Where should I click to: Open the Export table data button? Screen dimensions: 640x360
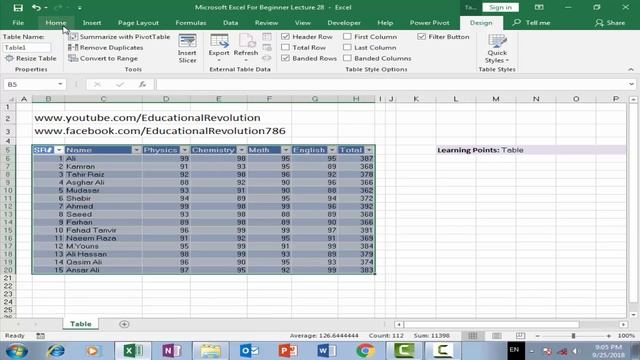coord(219,48)
